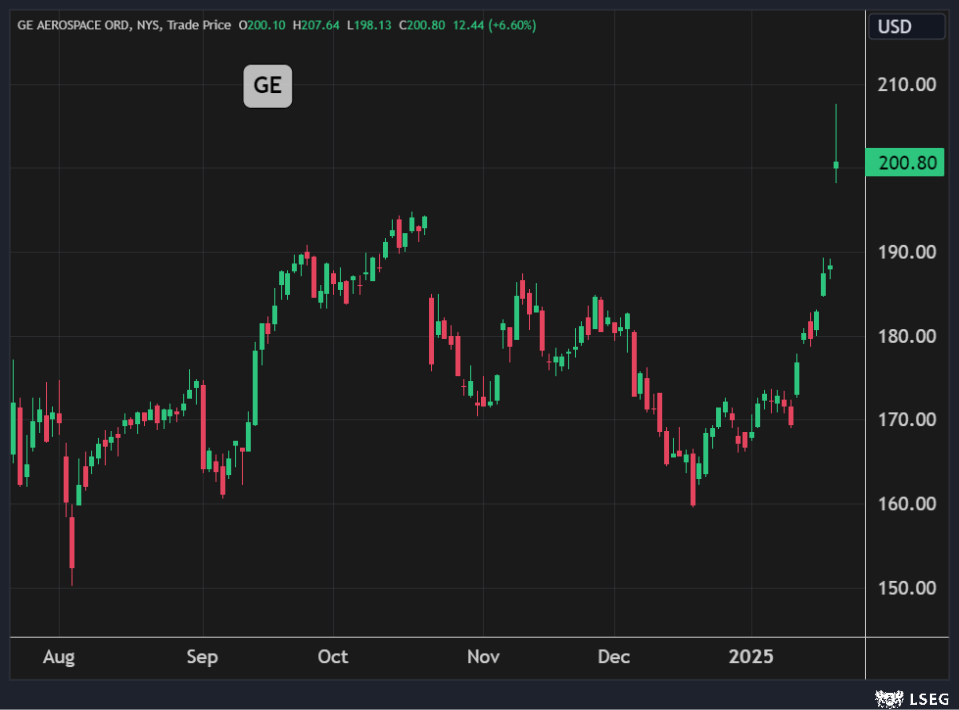Click the LSEG logo icon
959x710 pixels.
coord(885,697)
